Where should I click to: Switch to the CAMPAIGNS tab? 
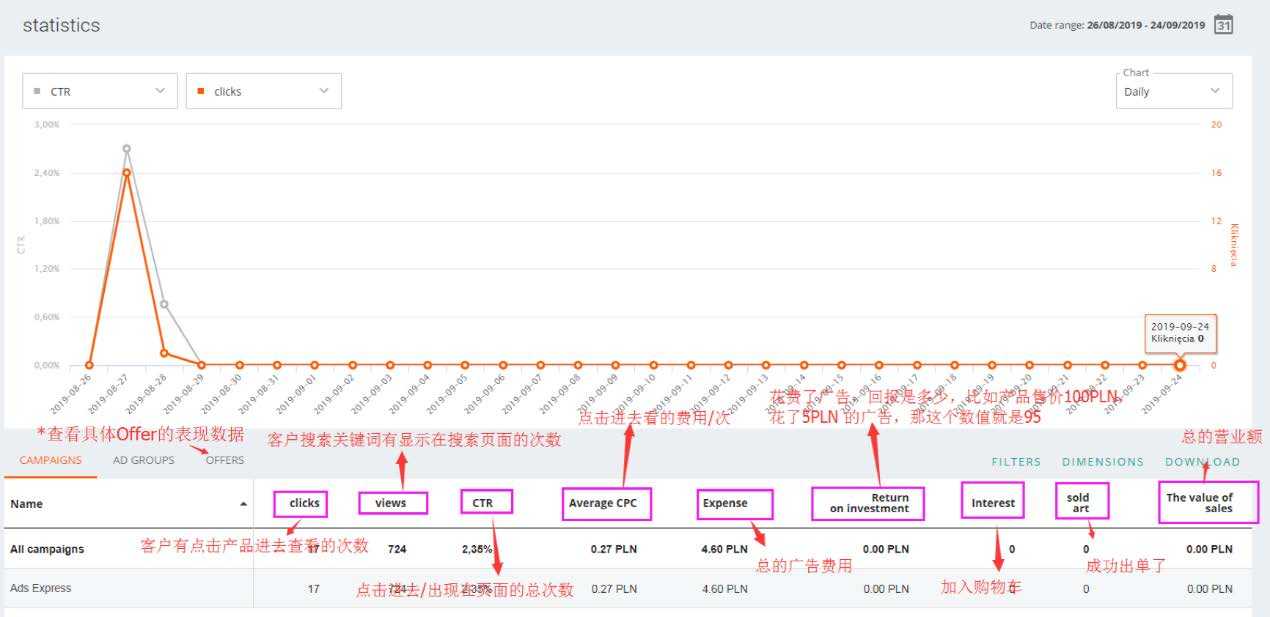[x=50, y=460]
